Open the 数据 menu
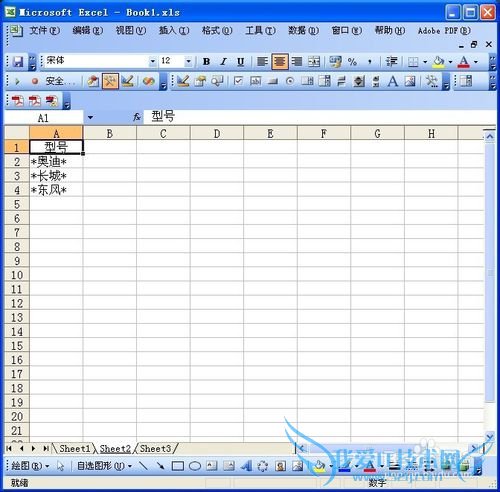 point(303,31)
